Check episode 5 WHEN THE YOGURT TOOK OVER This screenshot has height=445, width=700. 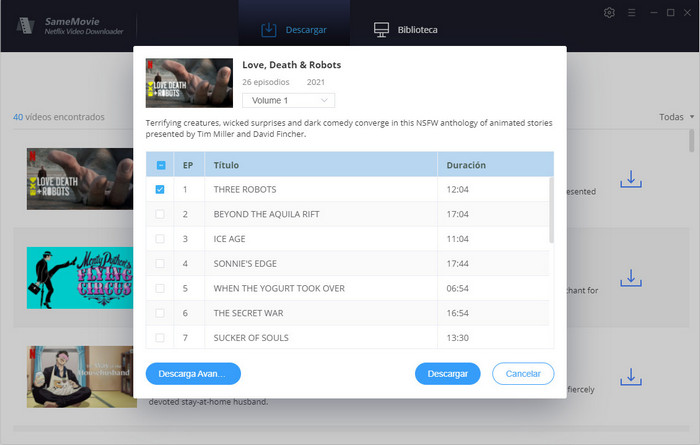[x=160, y=288]
